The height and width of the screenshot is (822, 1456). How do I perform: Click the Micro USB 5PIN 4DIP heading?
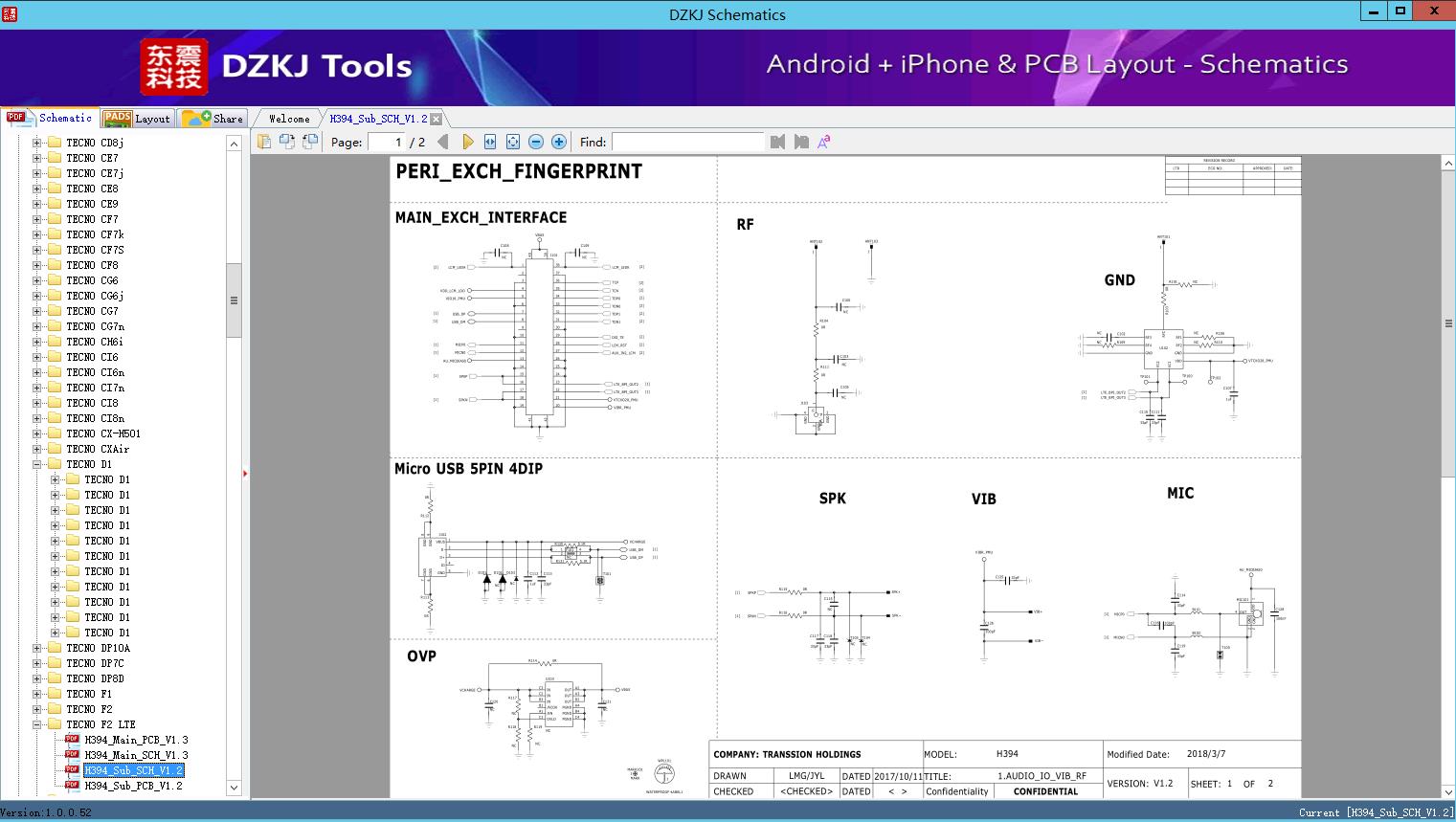pyautogui.click(x=468, y=468)
